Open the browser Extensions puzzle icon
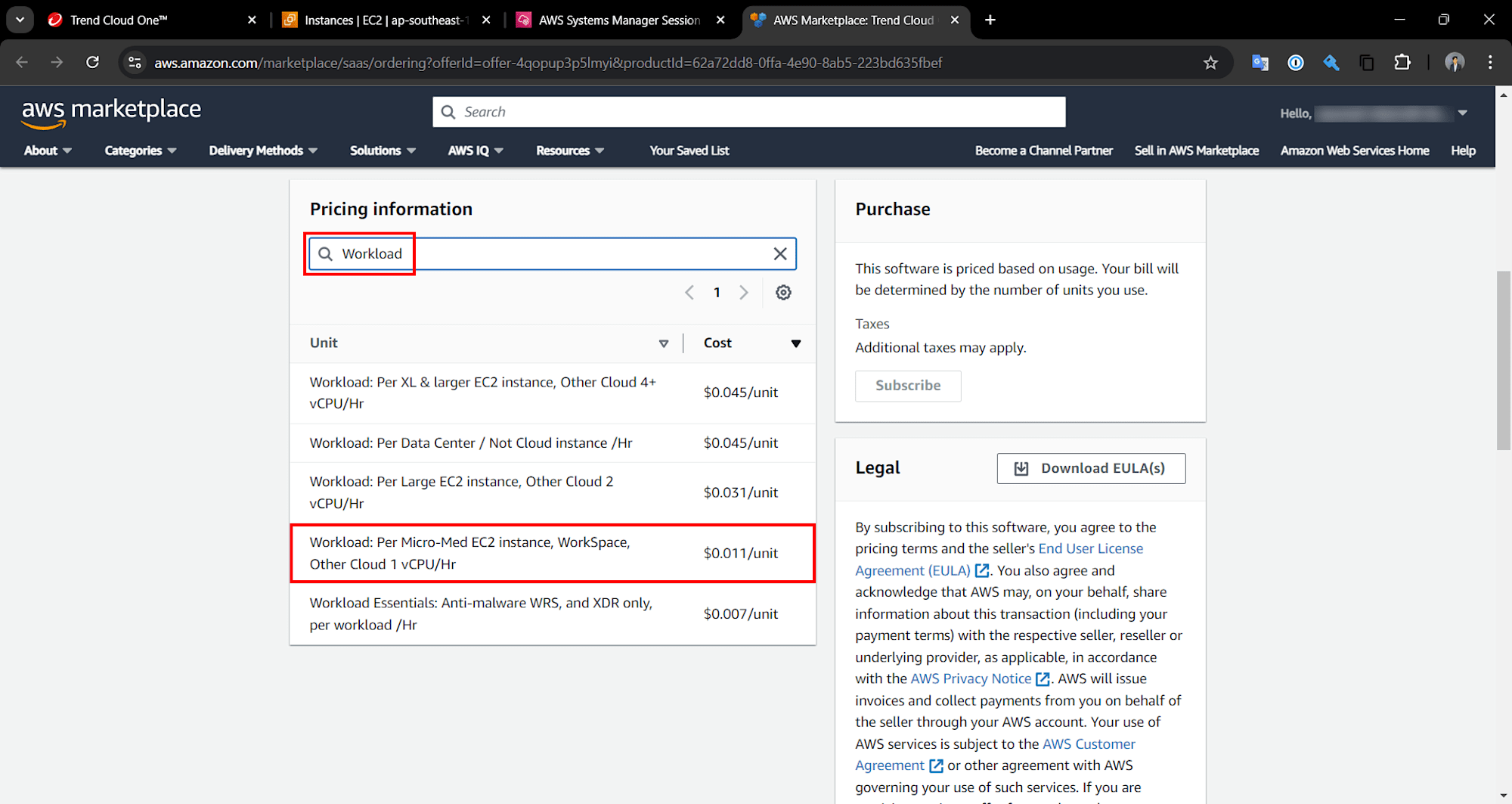Screen dimensions: 1512x804 pyautogui.click(x=1403, y=63)
